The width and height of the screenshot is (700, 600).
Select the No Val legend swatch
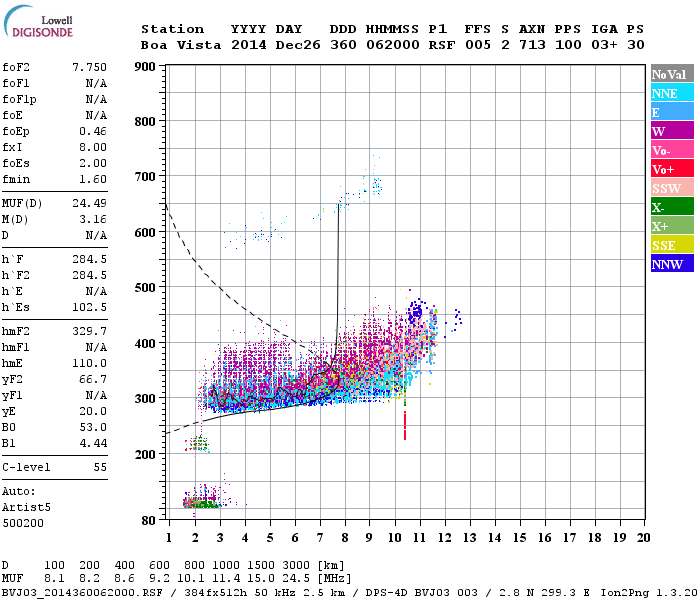(672, 74)
